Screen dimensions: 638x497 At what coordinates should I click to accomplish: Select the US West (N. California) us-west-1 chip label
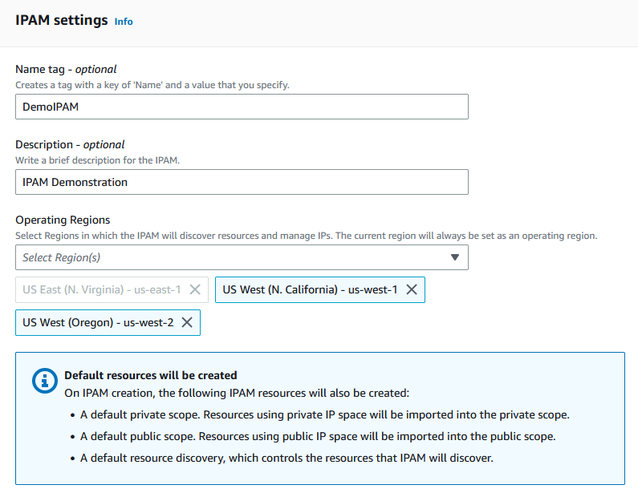pos(309,290)
